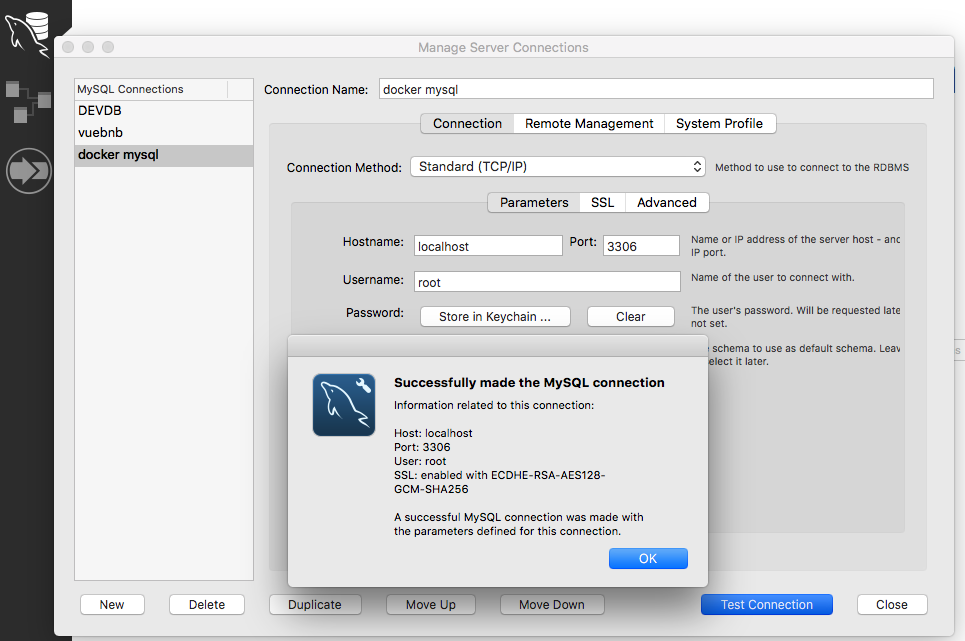Select the Advanced sub-tab
Viewport: 965px width, 641px height.
click(667, 202)
